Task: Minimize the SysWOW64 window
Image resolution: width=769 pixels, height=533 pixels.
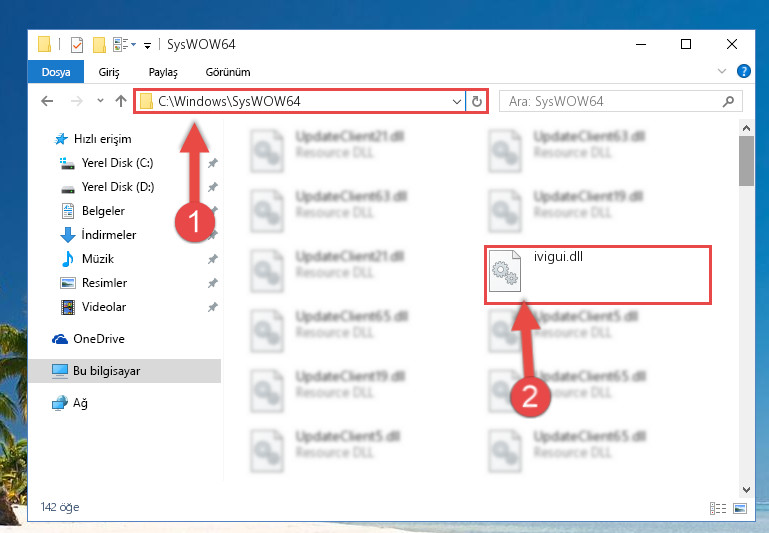Action: pos(641,45)
